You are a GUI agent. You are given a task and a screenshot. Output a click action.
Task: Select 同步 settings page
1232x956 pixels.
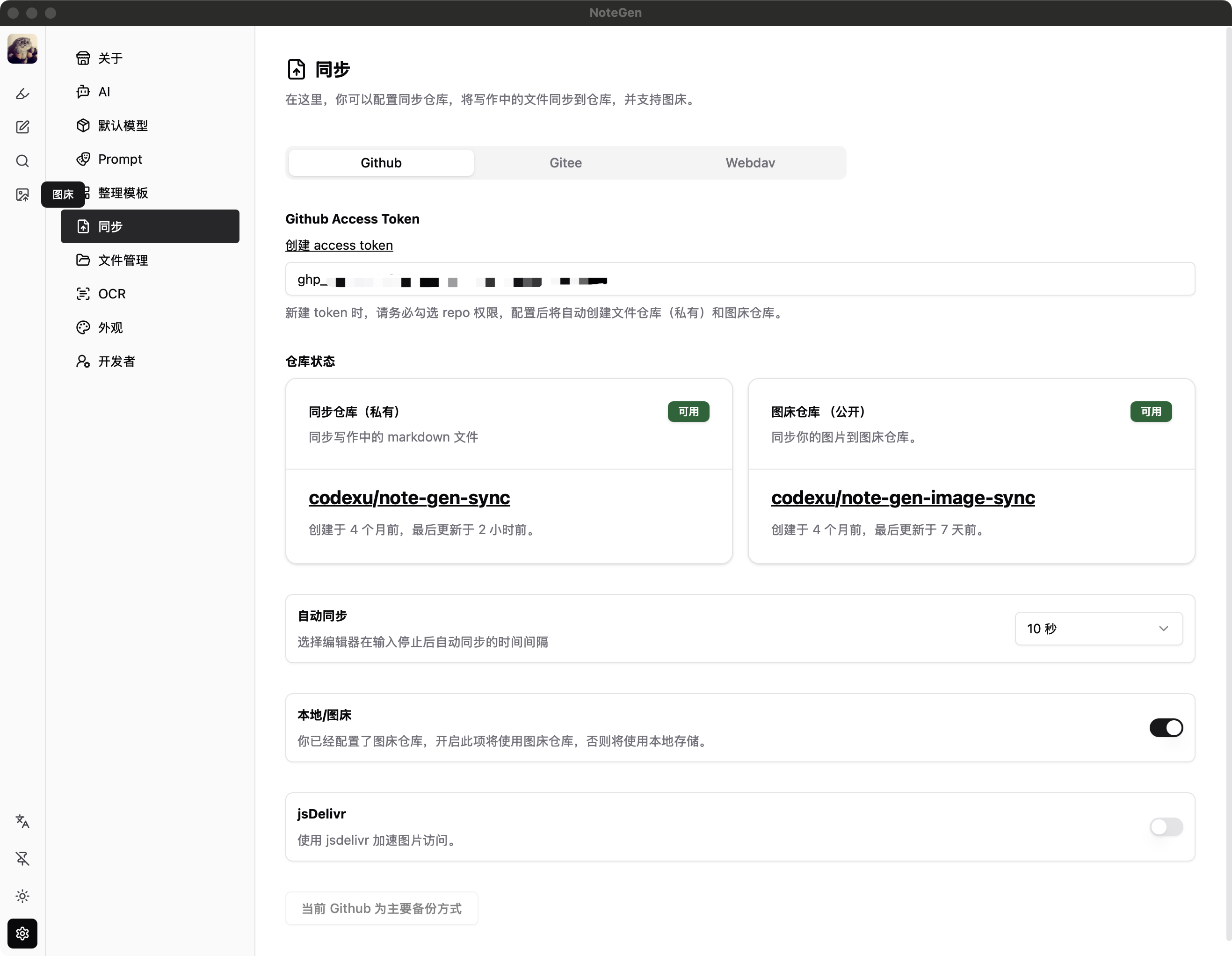tap(150, 226)
